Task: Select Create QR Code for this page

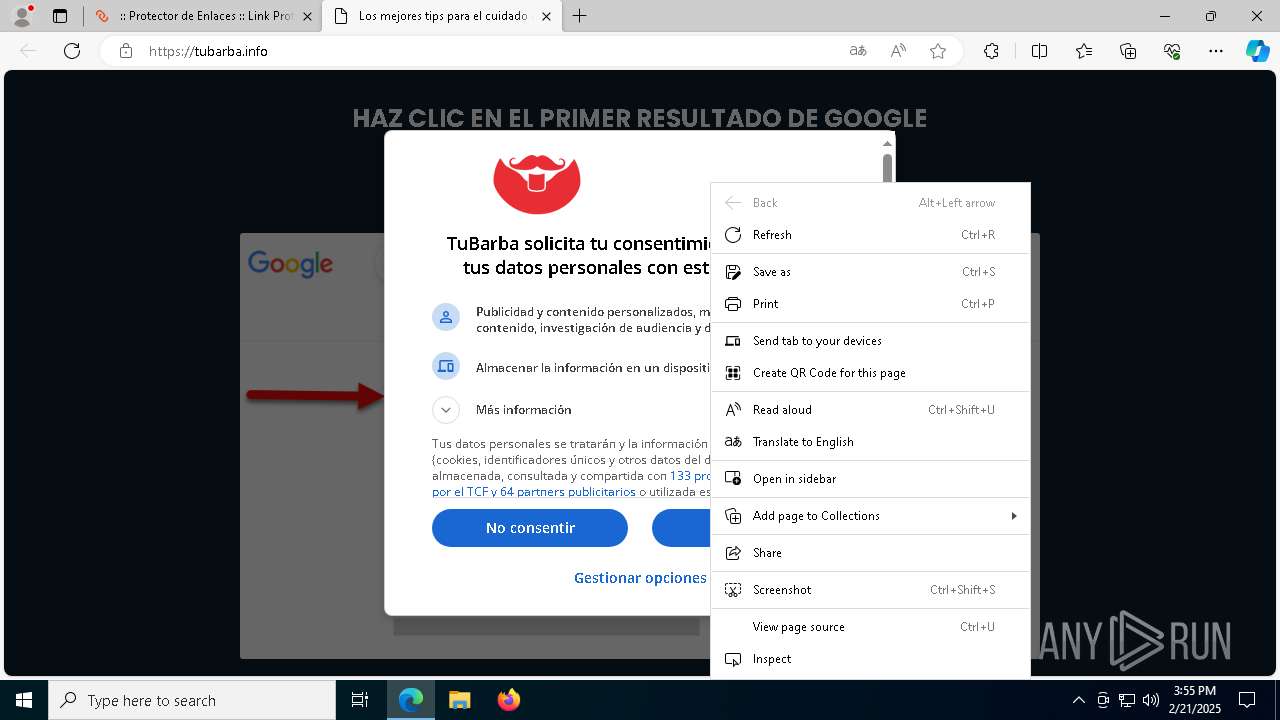Action: point(870,373)
